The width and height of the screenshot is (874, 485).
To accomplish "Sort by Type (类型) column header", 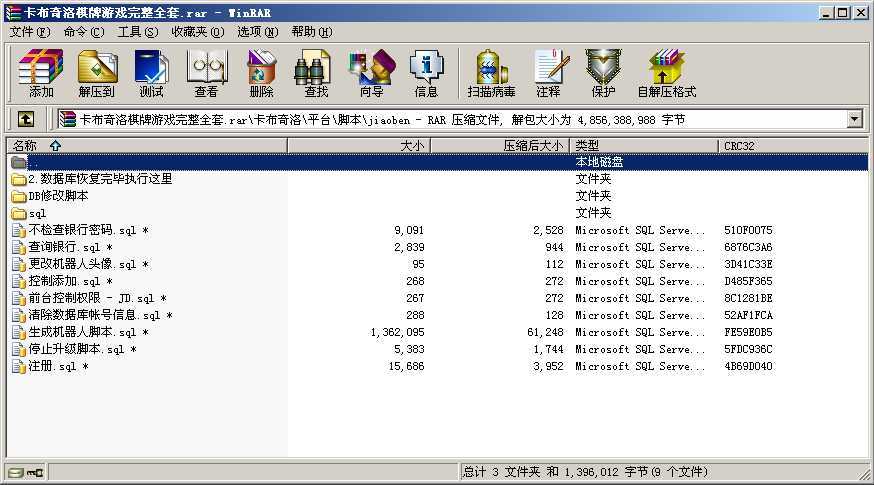I will [x=644, y=146].
